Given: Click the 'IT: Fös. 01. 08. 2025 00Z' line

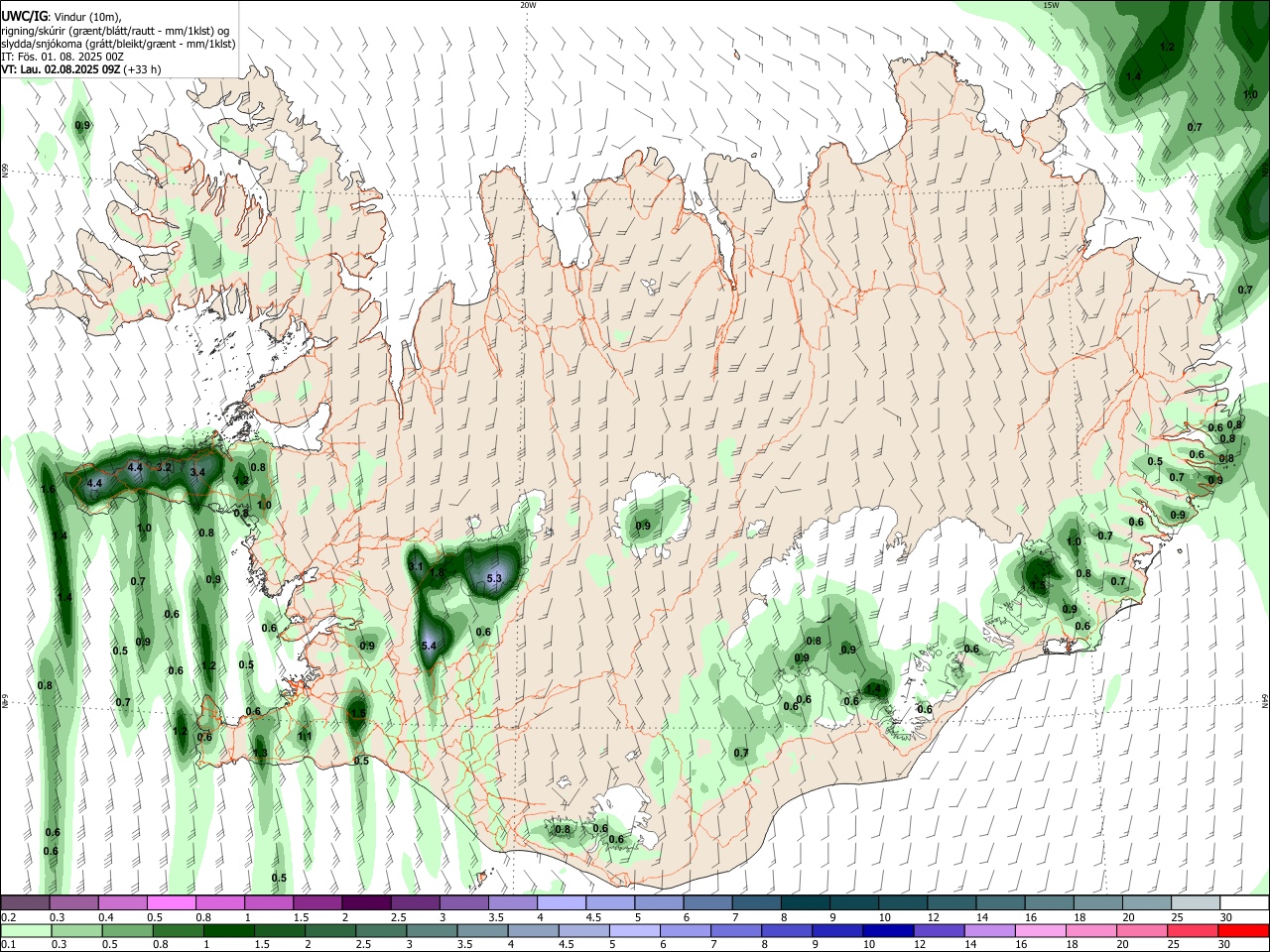Looking at the screenshot, I should coord(63,57).
